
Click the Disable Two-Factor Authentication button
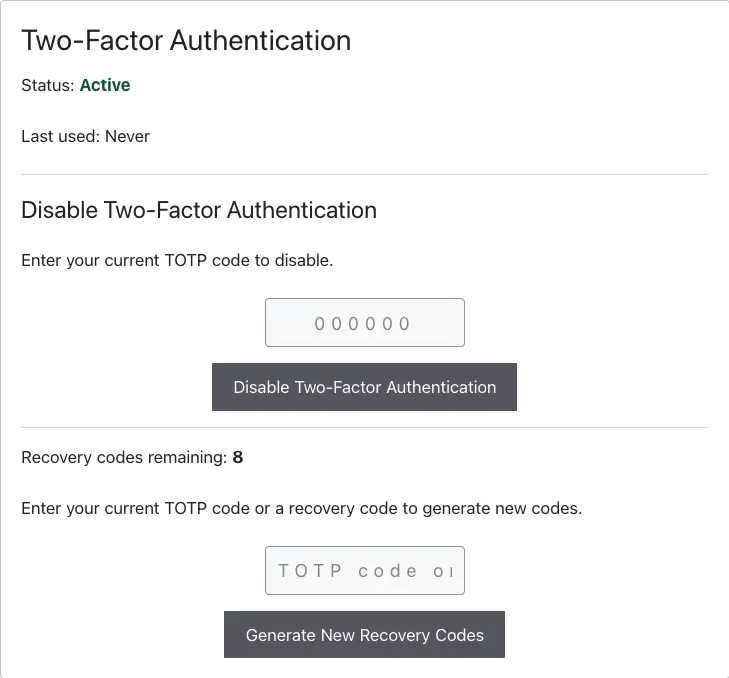[364, 387]
